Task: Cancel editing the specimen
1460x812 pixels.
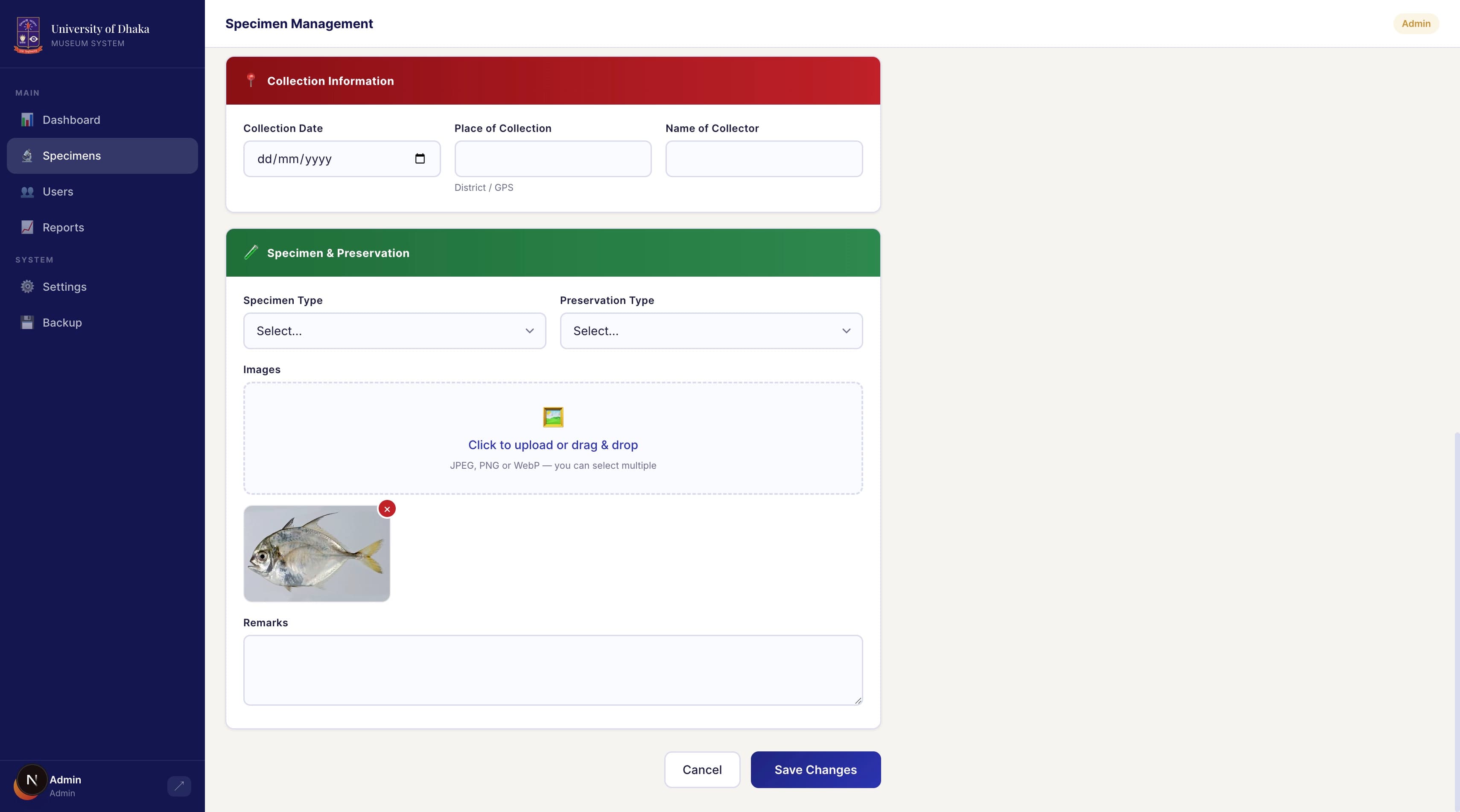Action: pyautogui.click(x=702, y=769)
